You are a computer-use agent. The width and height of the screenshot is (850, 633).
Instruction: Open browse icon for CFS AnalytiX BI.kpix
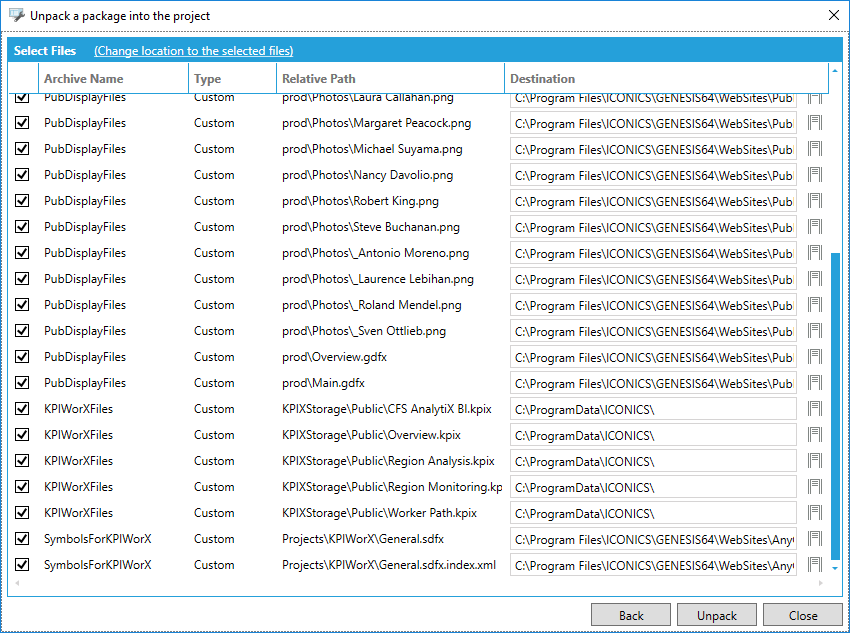[814, 409]
